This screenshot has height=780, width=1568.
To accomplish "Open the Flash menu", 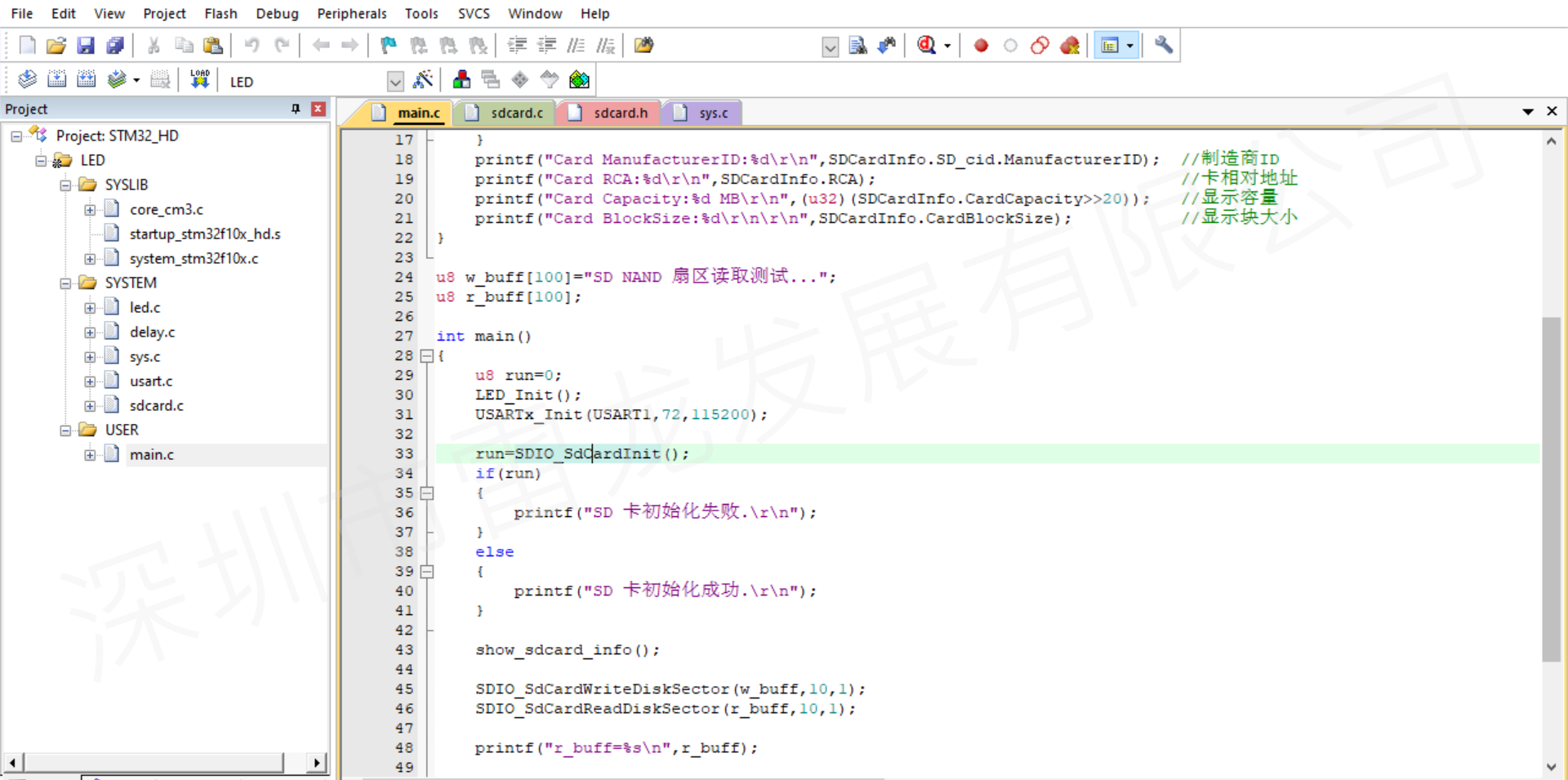I will [x=220, y=14].
